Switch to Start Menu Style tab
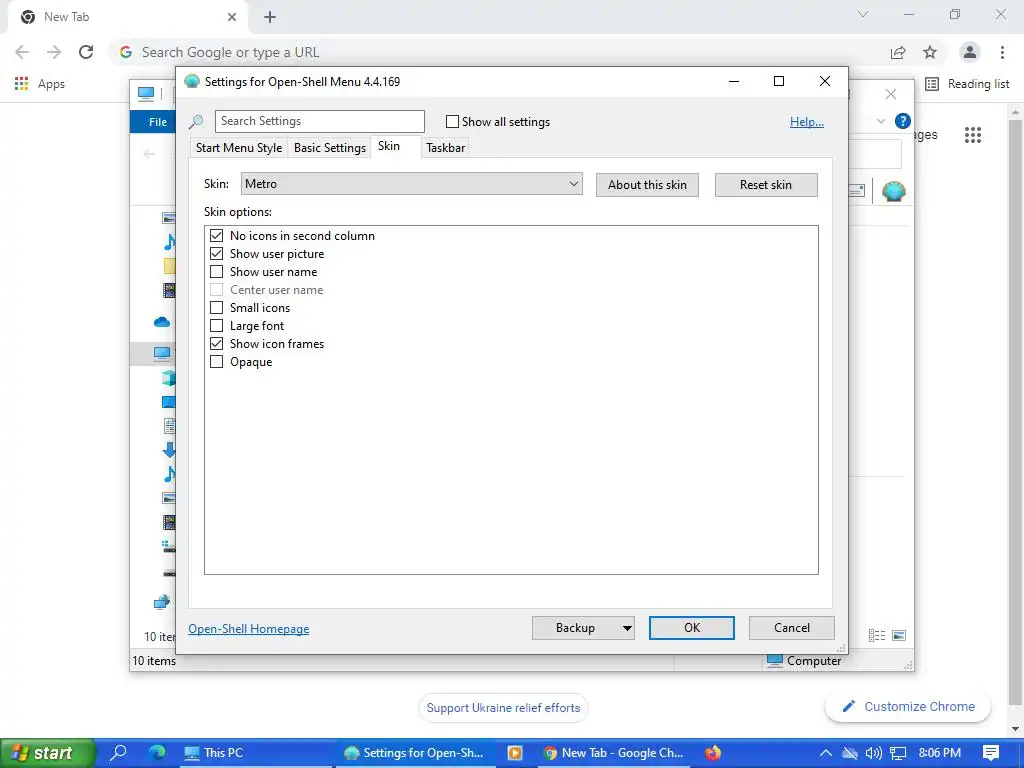 pos(239,148)
